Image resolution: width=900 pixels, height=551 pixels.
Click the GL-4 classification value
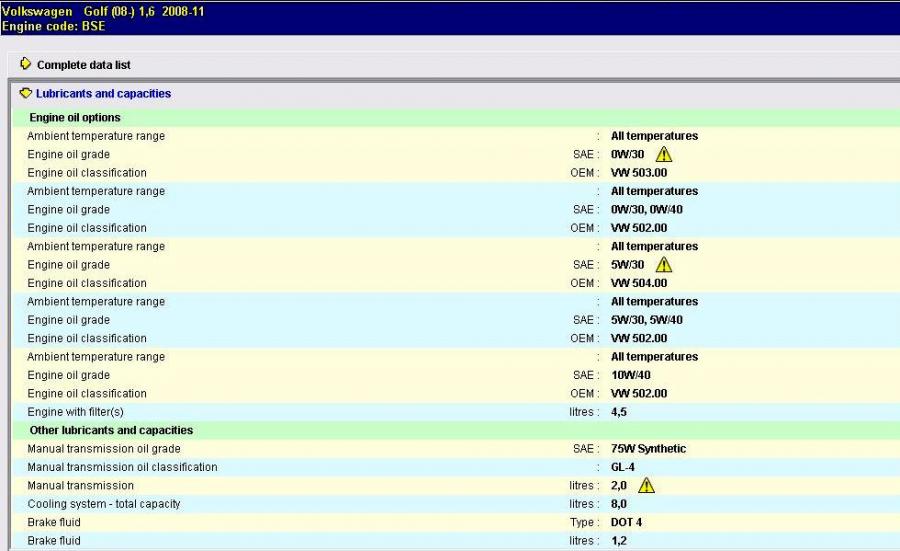pyautogui.click(x=625, y=467)
